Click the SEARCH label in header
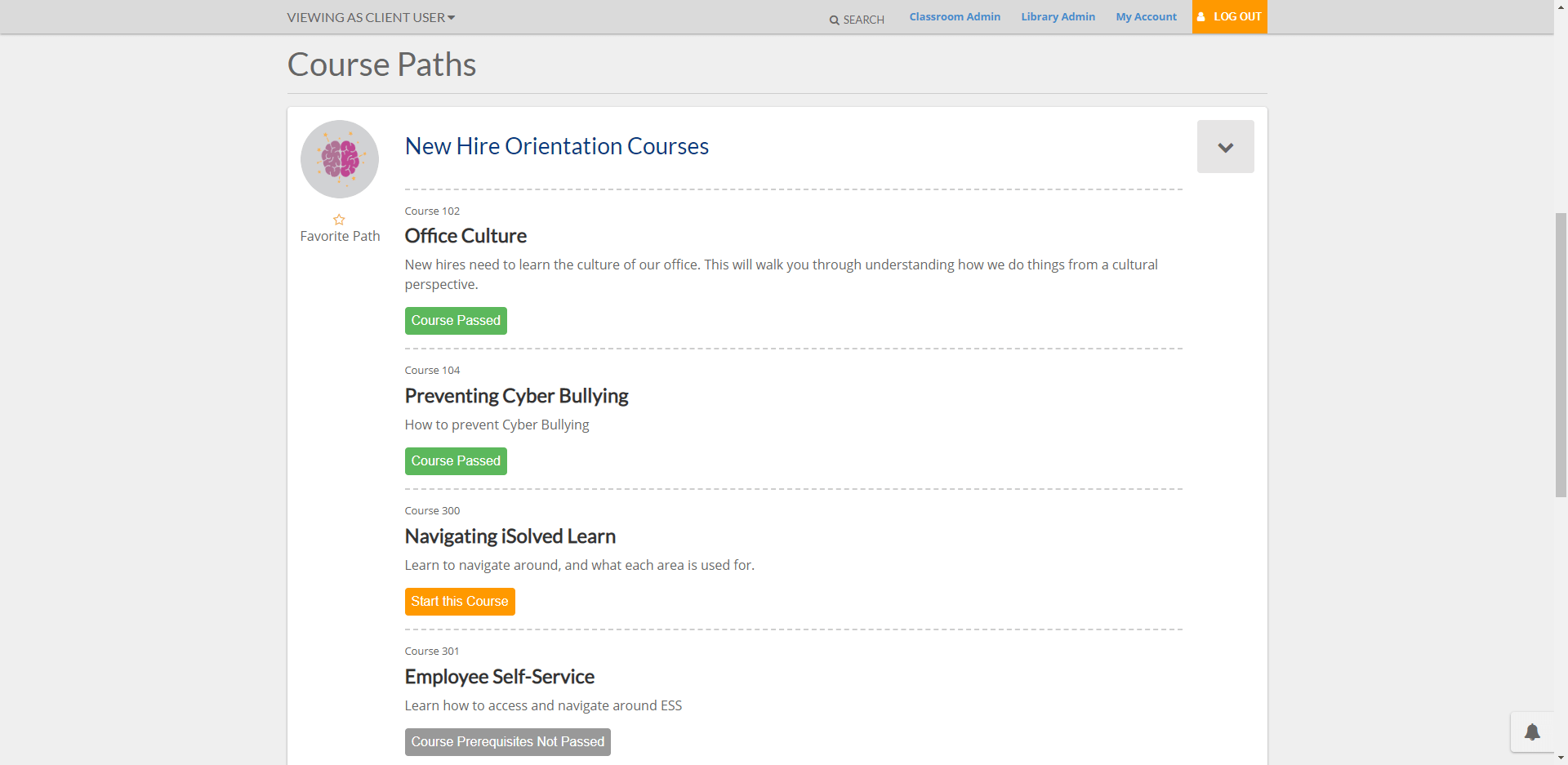1568x765 pixels. pyautogui.click(x=863, y=20)
